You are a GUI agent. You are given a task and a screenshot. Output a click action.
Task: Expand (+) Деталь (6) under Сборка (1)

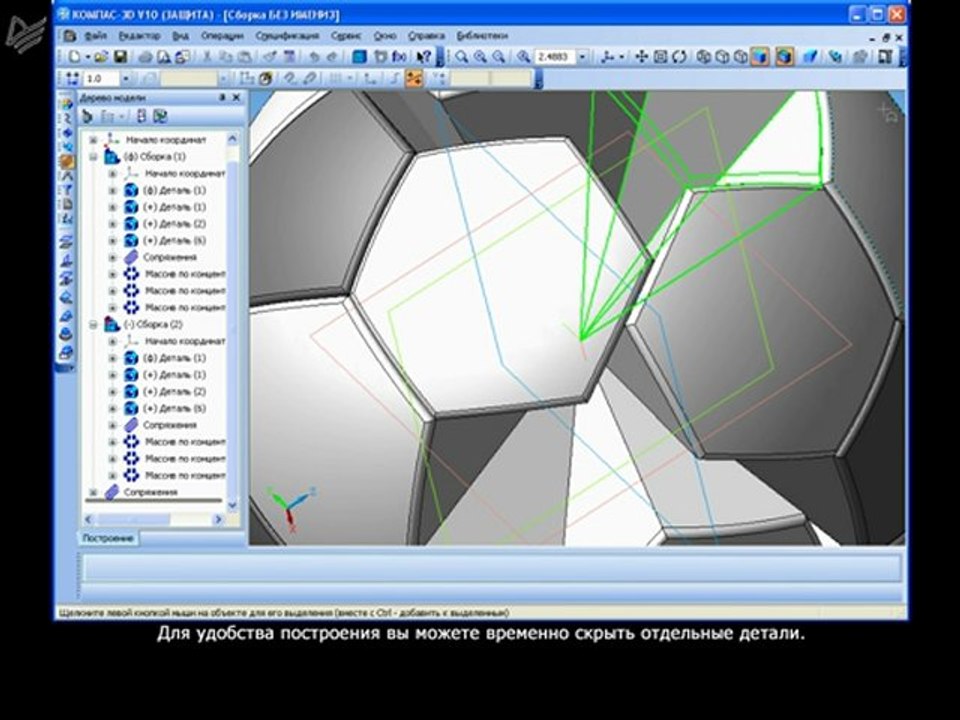pyautogui.click(x=113, y=241)
